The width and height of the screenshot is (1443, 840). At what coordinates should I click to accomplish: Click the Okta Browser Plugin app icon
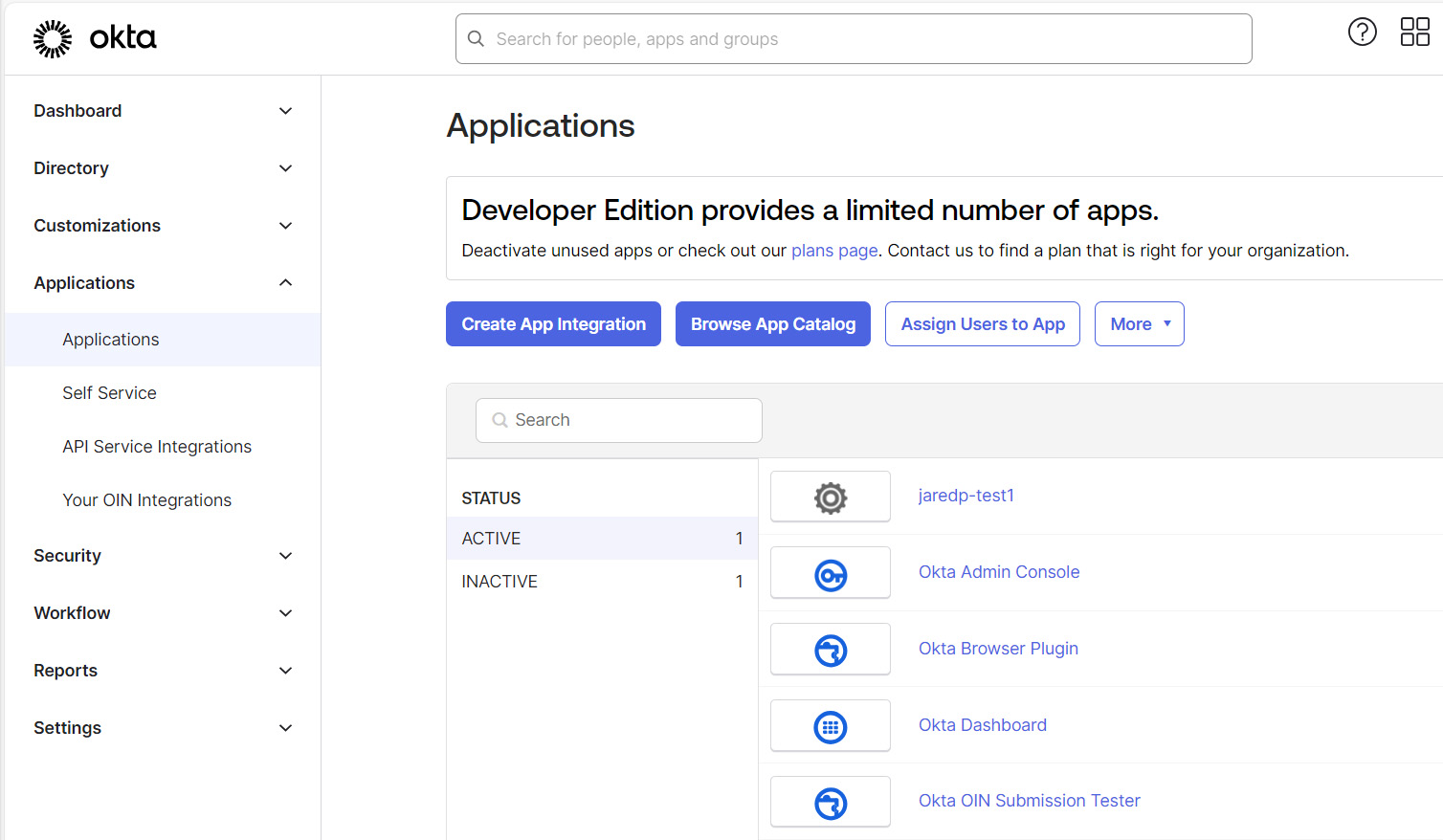(830, 649)
